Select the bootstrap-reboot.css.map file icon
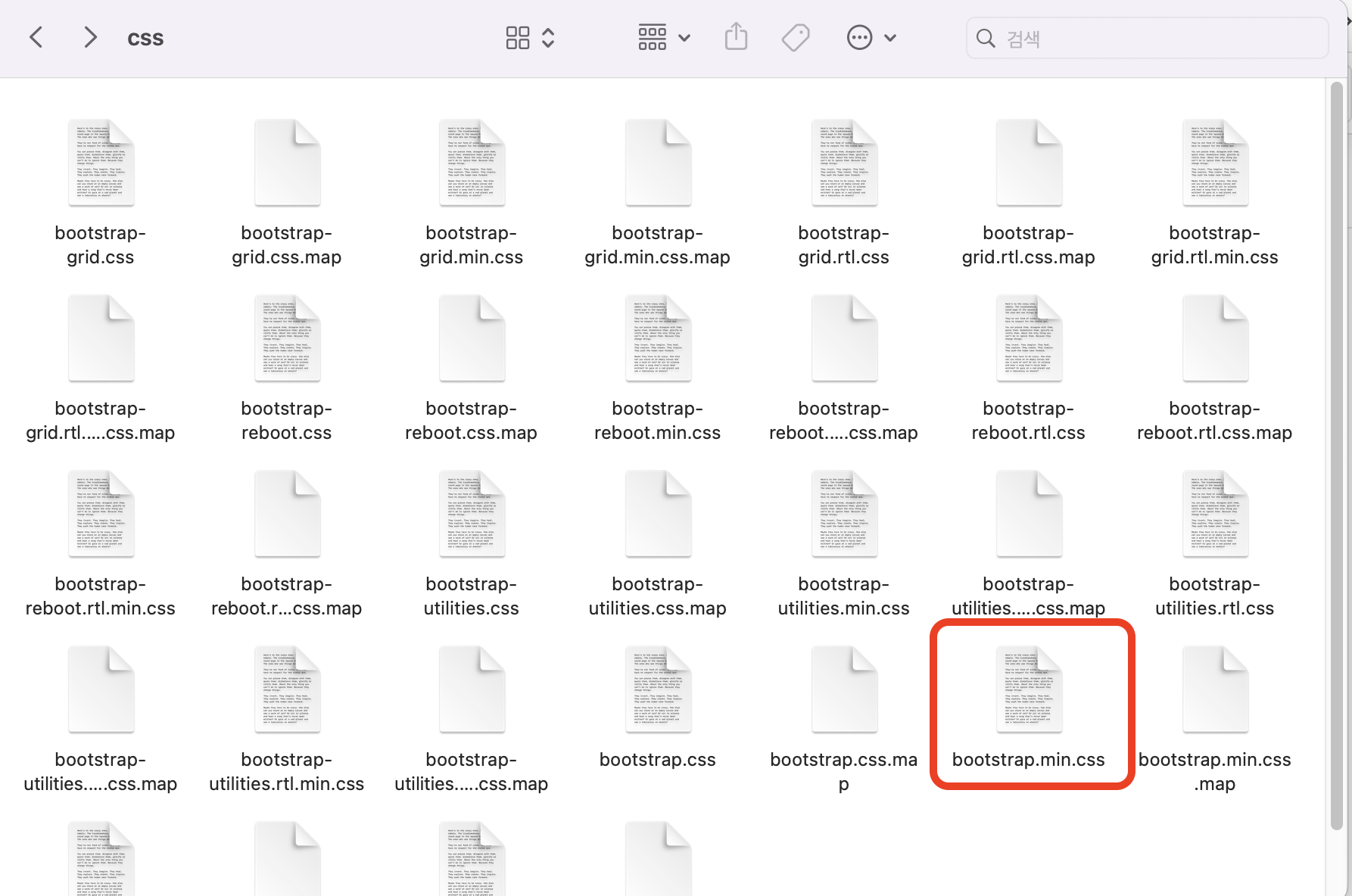This screenshot has height=896, width=1352. point(472,338)
